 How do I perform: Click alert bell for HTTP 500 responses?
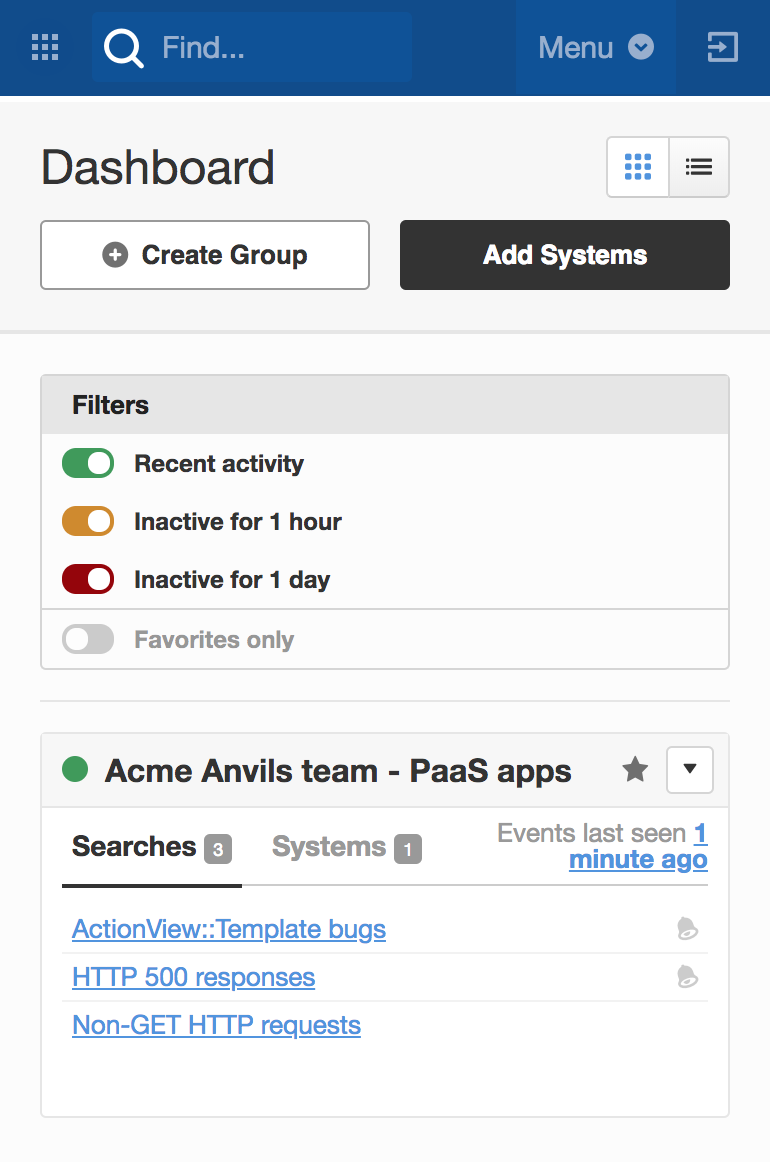[x=688, y=977]
